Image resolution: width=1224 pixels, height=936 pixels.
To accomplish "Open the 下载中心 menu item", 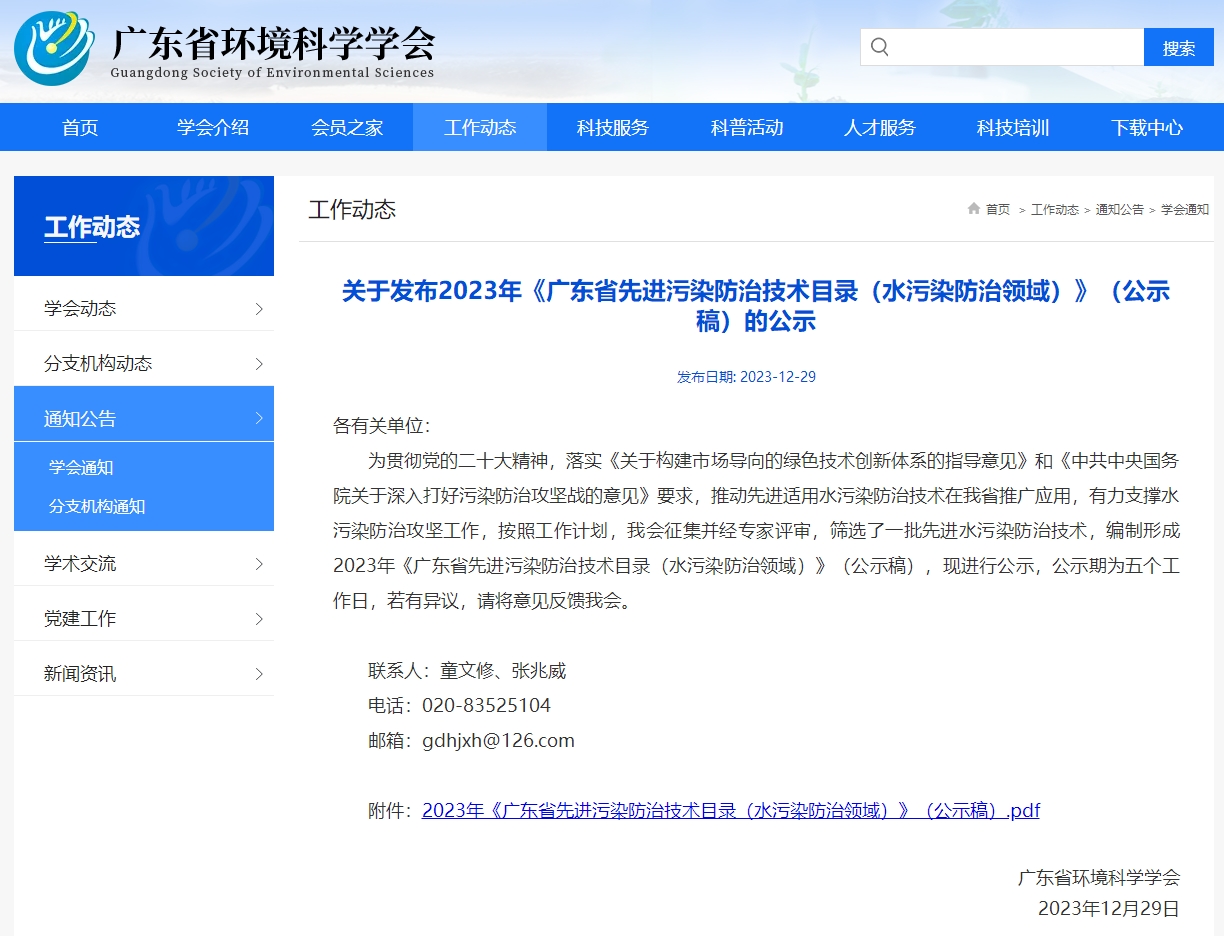I will point(1146,128).
